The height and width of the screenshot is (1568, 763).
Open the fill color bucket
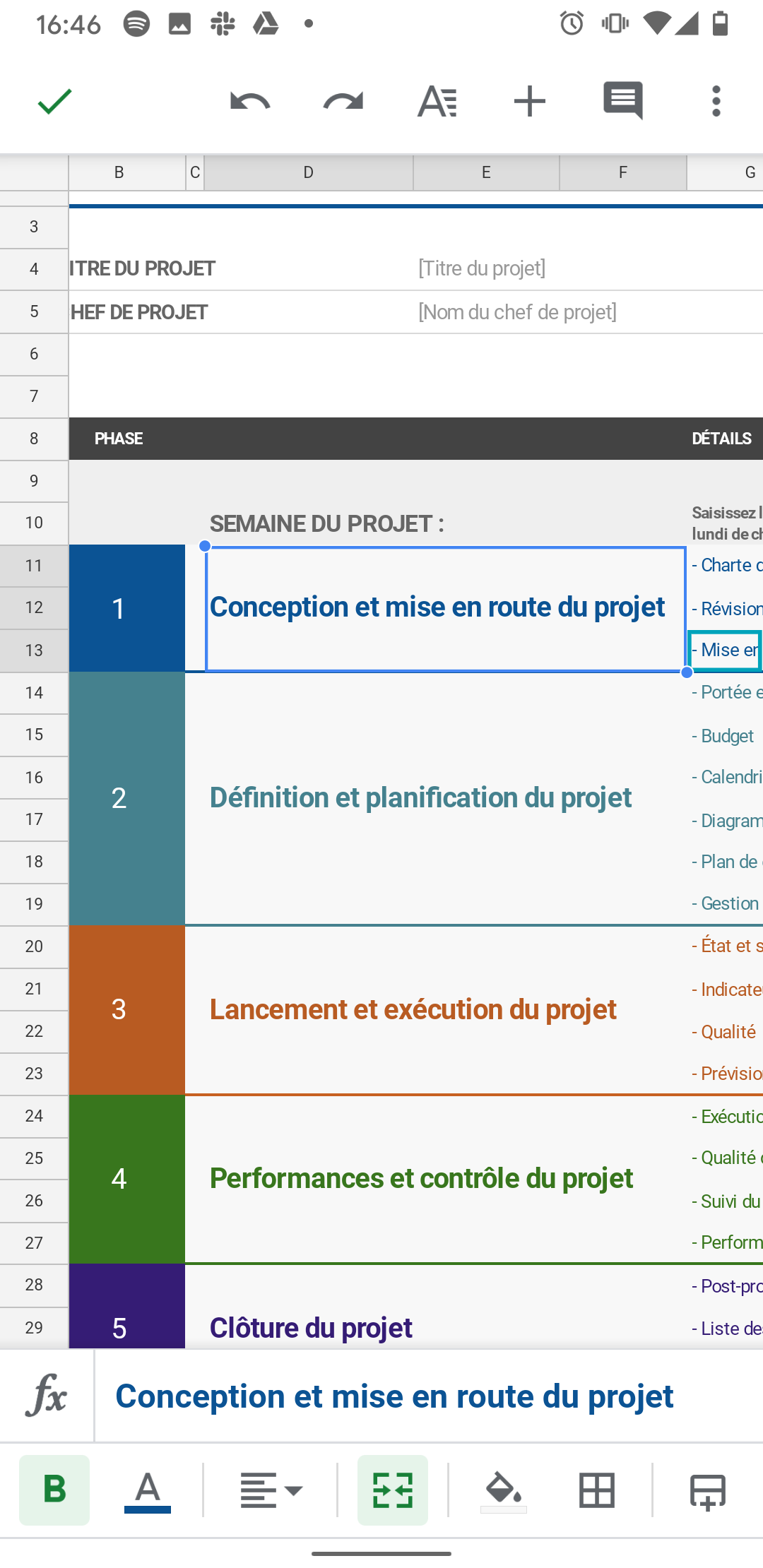click(504, 1490)
